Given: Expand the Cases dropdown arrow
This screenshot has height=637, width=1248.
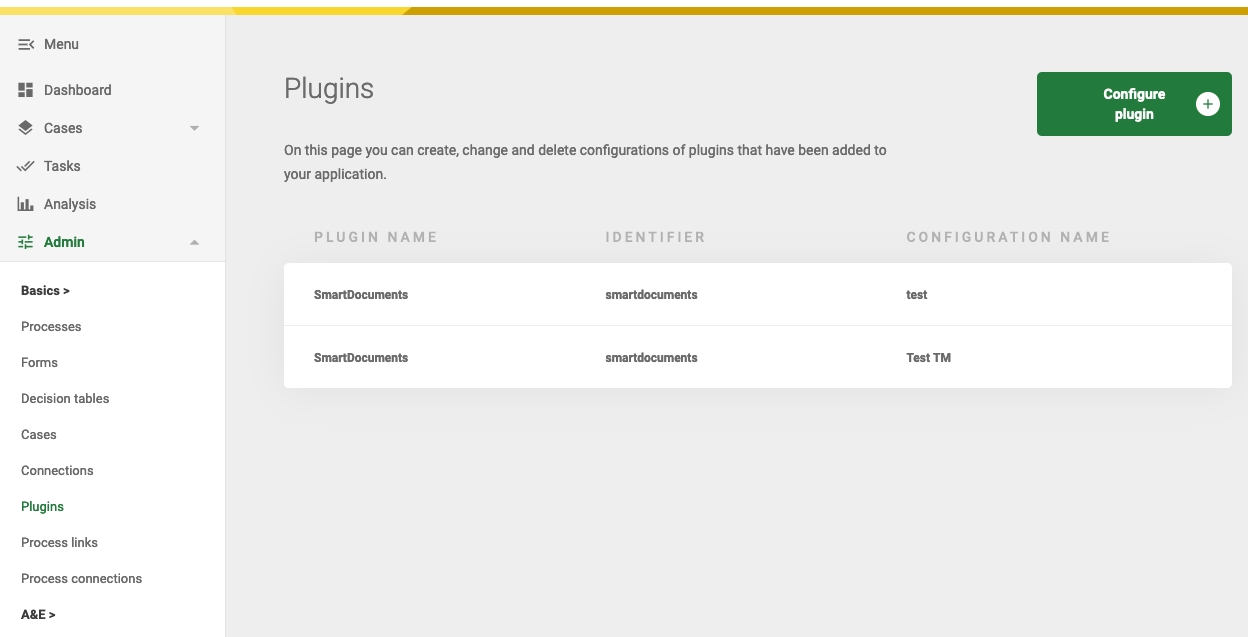Looking at the screenshot, I should tap(194, 128).
